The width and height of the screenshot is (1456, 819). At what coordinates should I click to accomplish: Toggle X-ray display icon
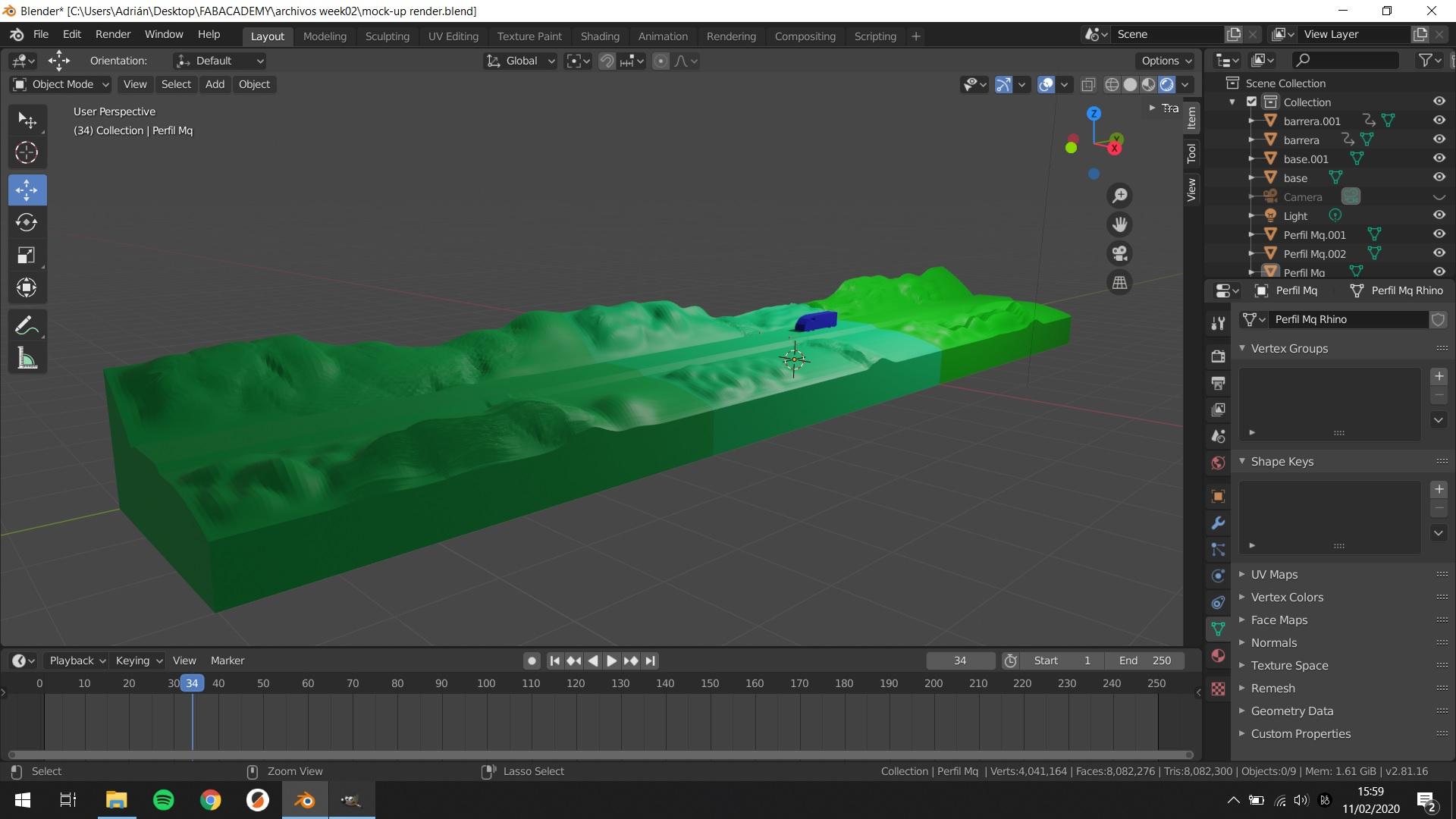coord(1088,84)
